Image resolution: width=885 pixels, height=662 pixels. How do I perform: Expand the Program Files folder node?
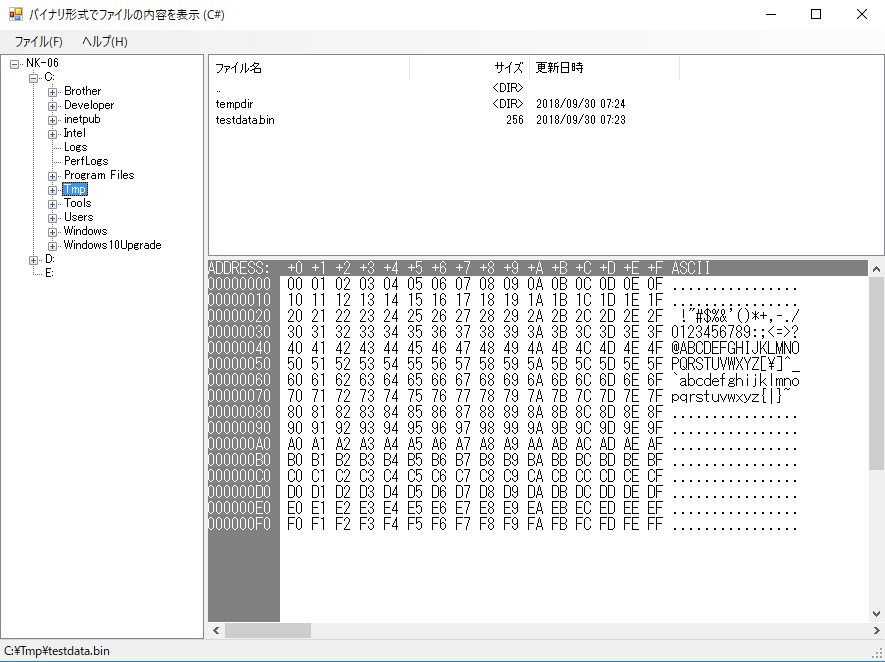(x=52, y=176)
